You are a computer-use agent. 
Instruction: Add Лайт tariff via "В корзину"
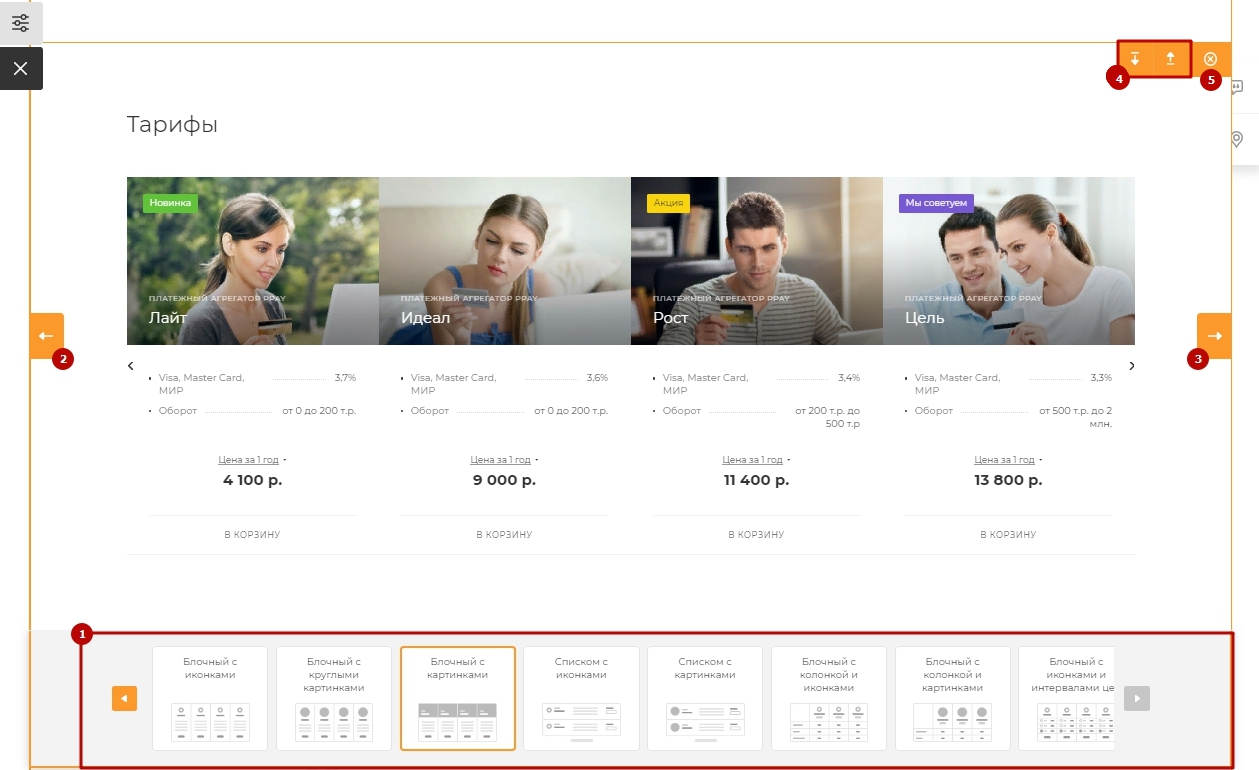point(252,535)
